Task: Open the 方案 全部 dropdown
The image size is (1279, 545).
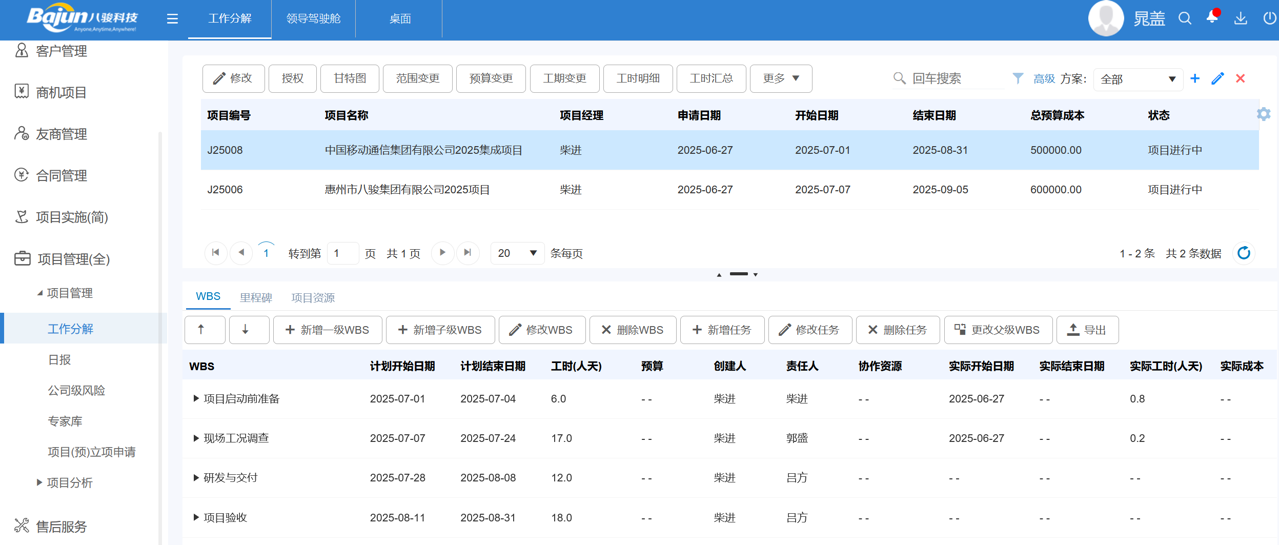Action: [x=1138, y=79]
